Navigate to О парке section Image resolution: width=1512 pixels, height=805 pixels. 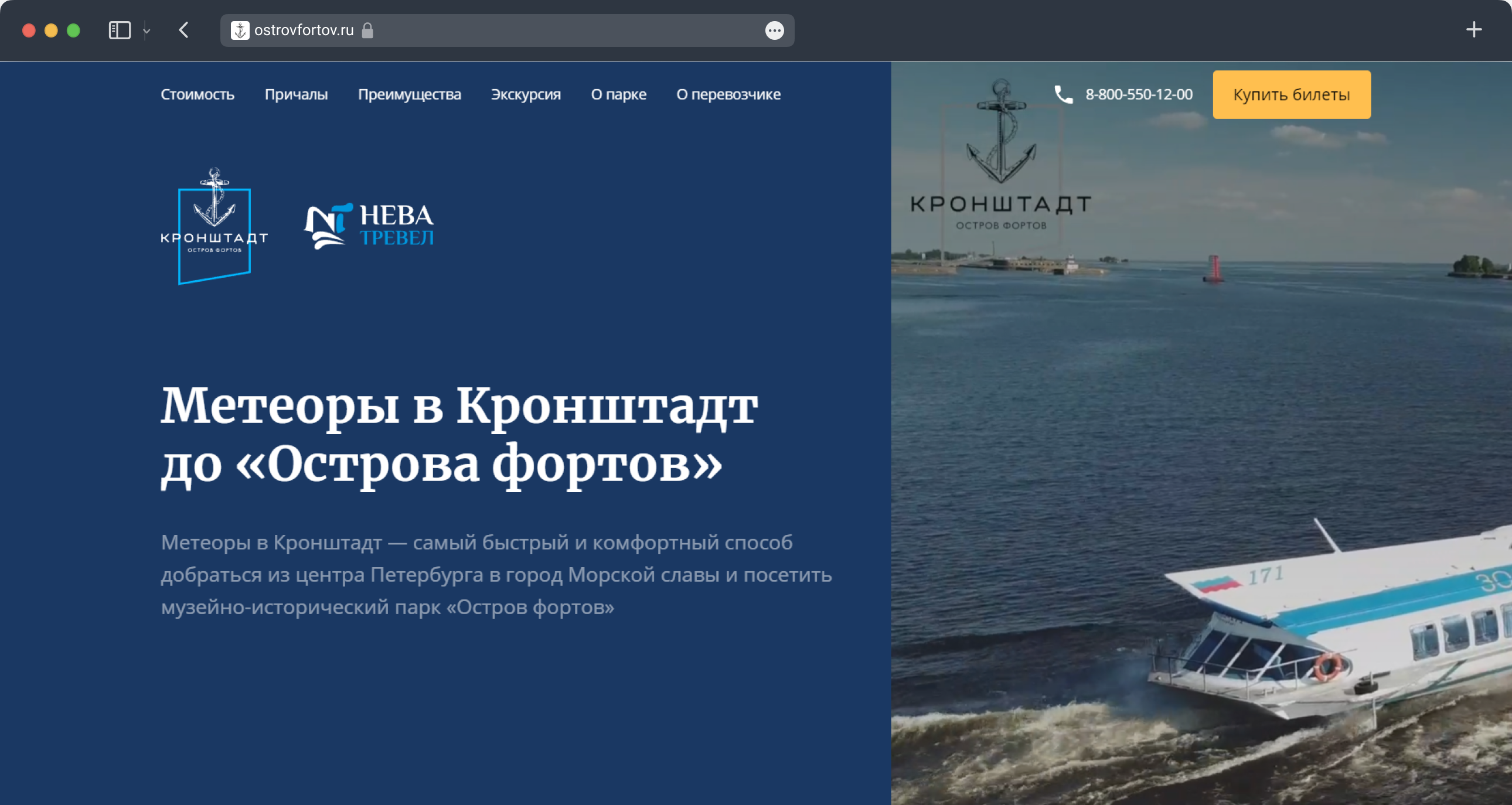tap(618, 94)
